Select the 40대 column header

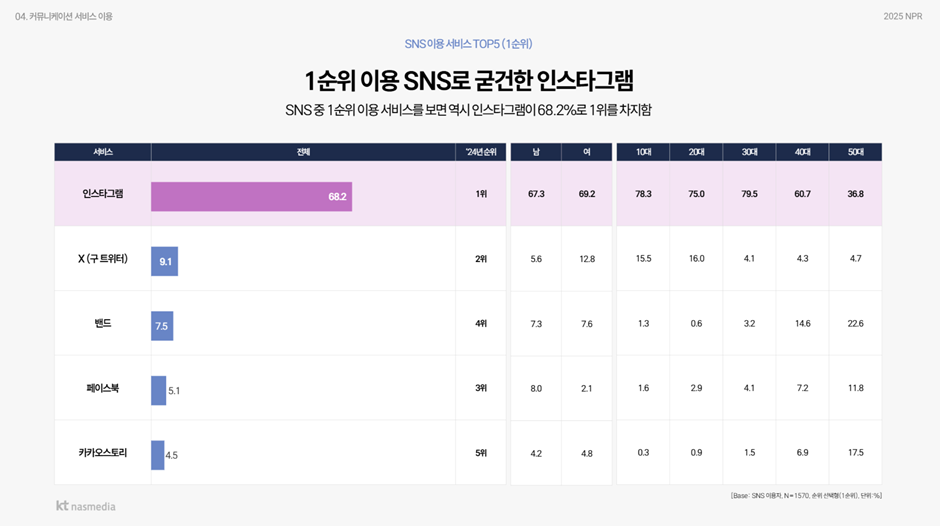802,152
